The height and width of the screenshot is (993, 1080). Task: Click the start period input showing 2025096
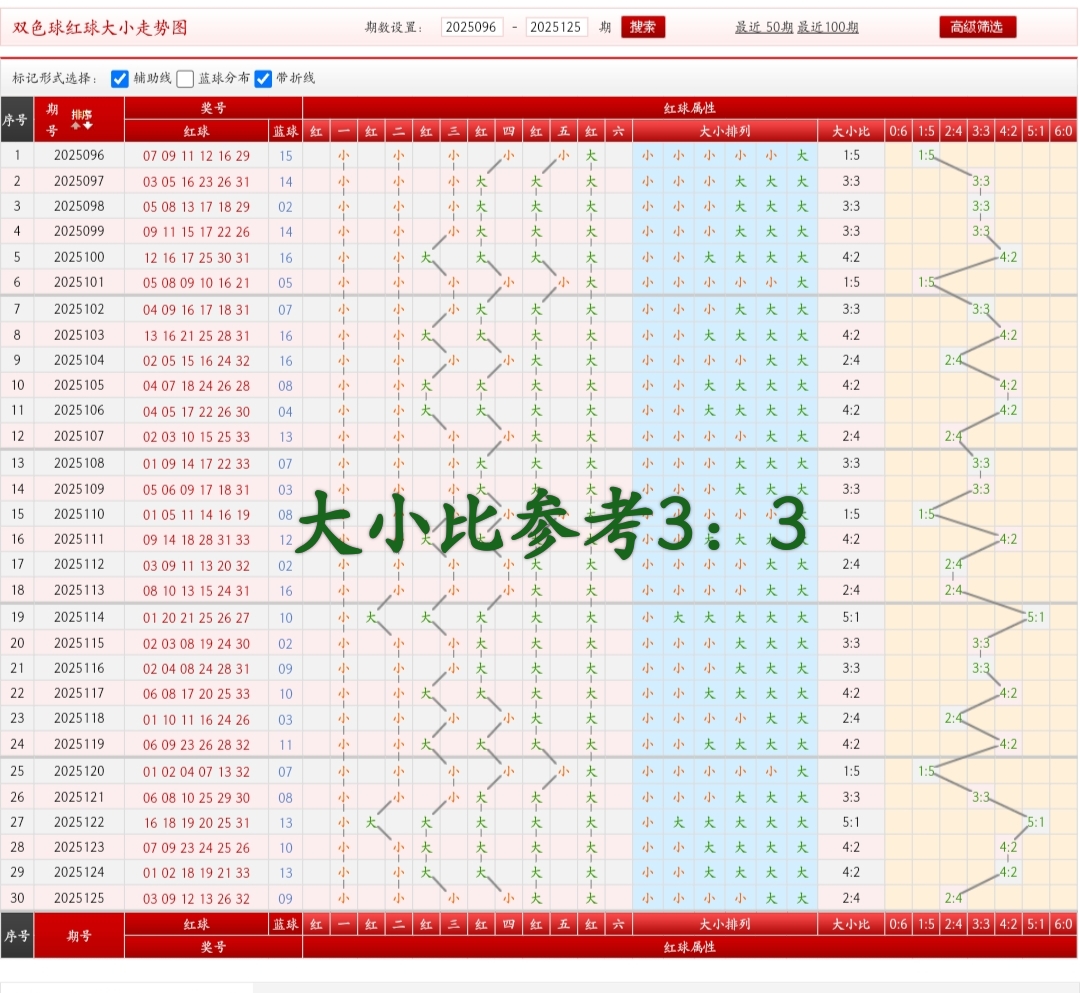pos(471,27)
